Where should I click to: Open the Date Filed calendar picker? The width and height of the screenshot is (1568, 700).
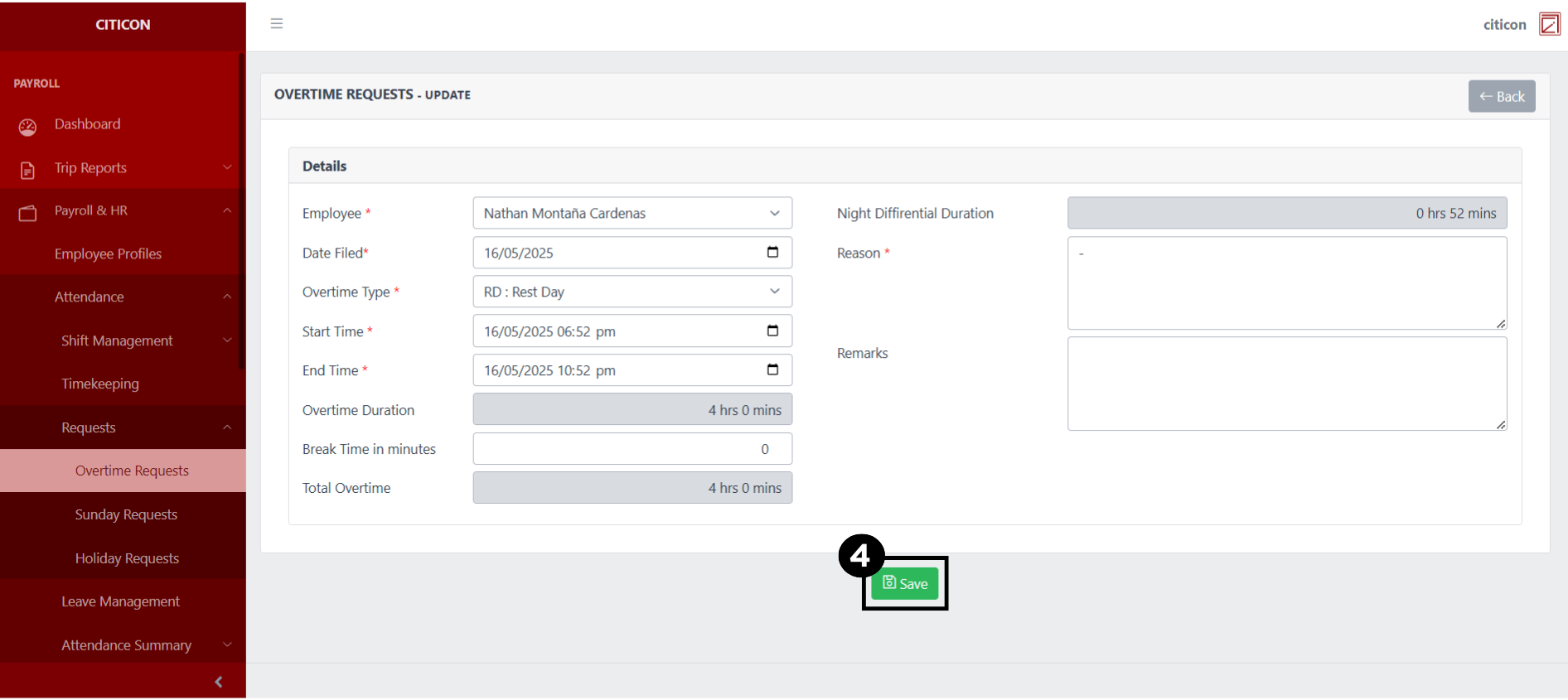772,253
